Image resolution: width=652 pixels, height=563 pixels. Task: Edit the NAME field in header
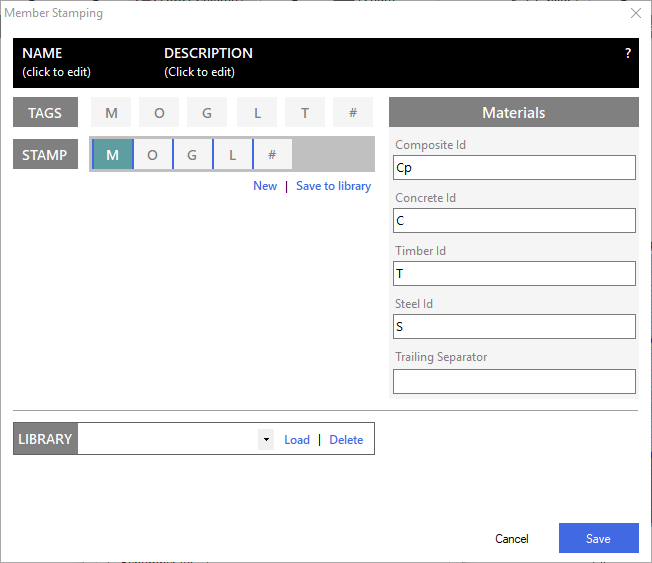56,62
